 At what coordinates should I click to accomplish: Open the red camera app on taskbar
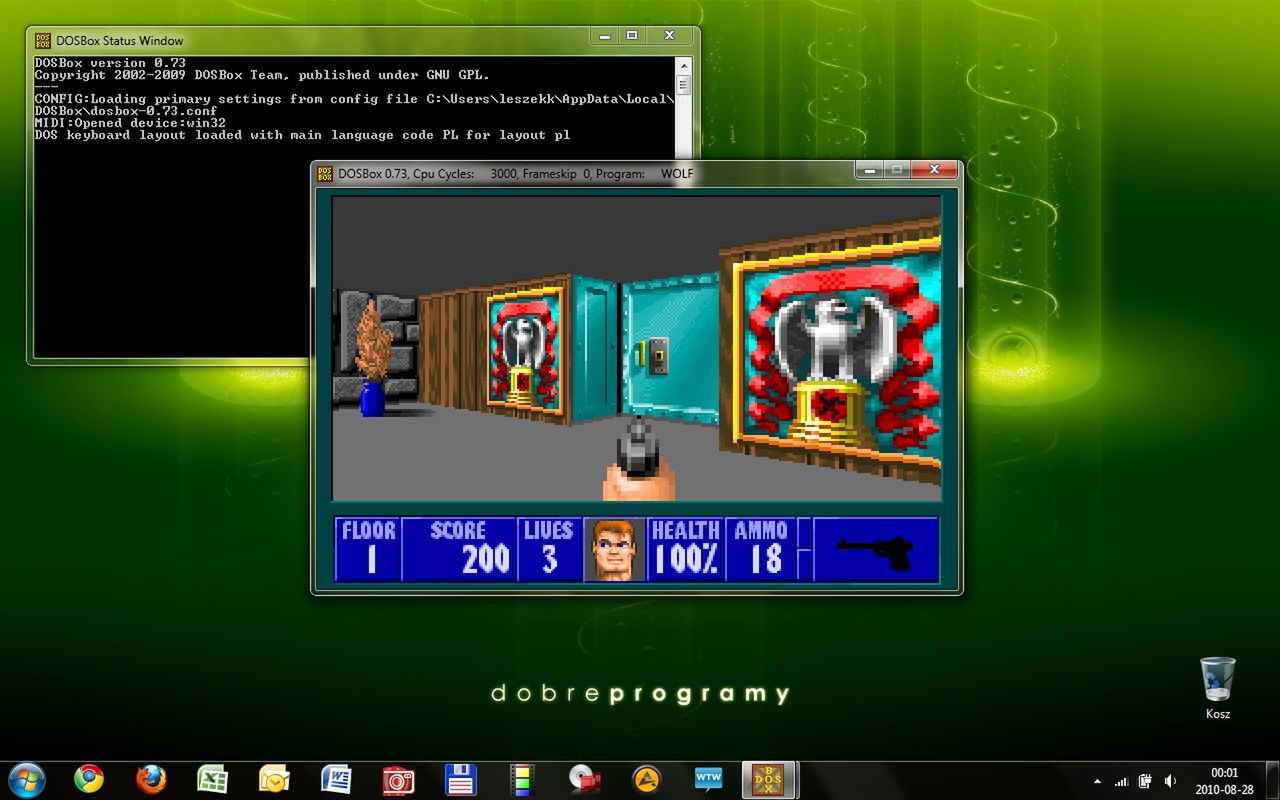pyautogui.click(x=398, y=779)
